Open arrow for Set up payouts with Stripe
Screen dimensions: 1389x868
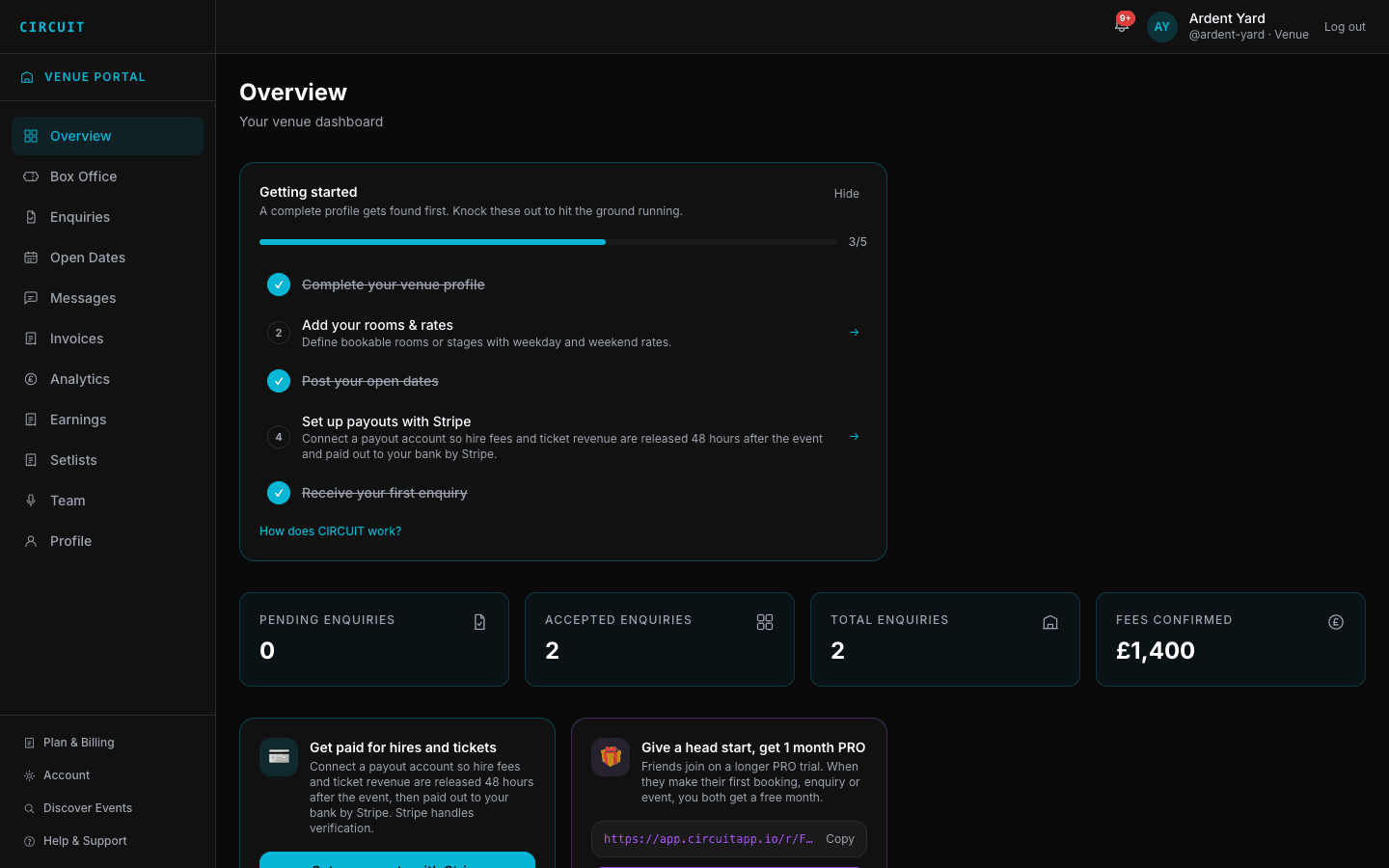click(854, 437)
